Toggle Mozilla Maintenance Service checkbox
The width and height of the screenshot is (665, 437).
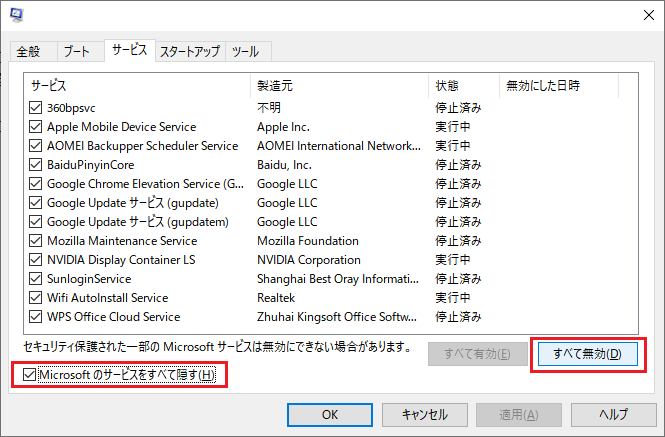36,241
